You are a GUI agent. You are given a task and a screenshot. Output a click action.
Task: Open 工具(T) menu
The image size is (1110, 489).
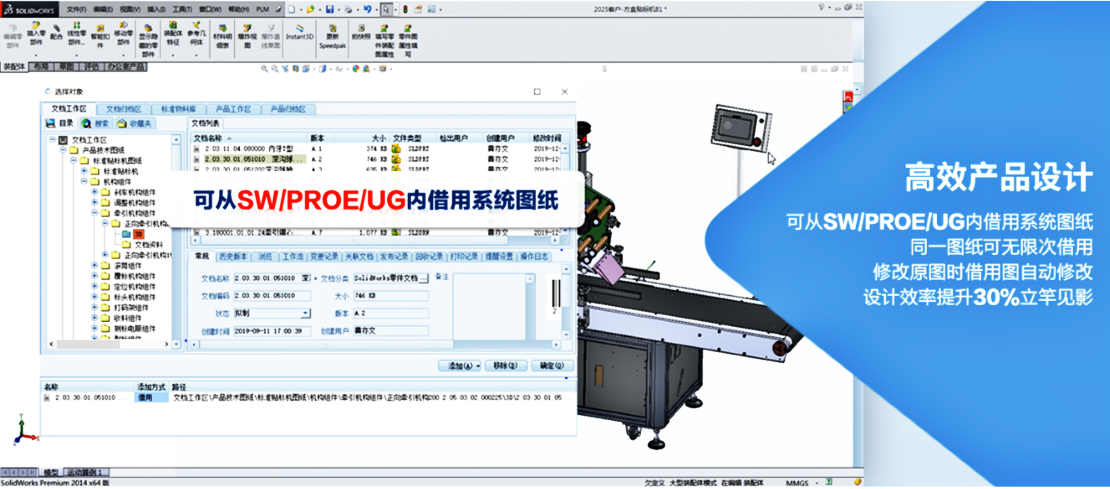coord(182,10)
